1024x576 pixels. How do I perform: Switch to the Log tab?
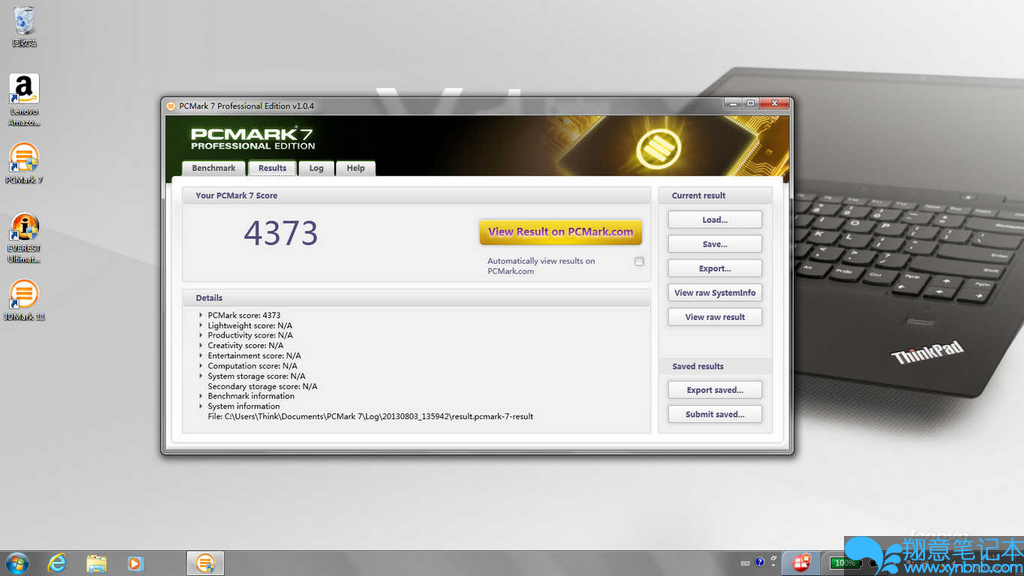point(316,168)
